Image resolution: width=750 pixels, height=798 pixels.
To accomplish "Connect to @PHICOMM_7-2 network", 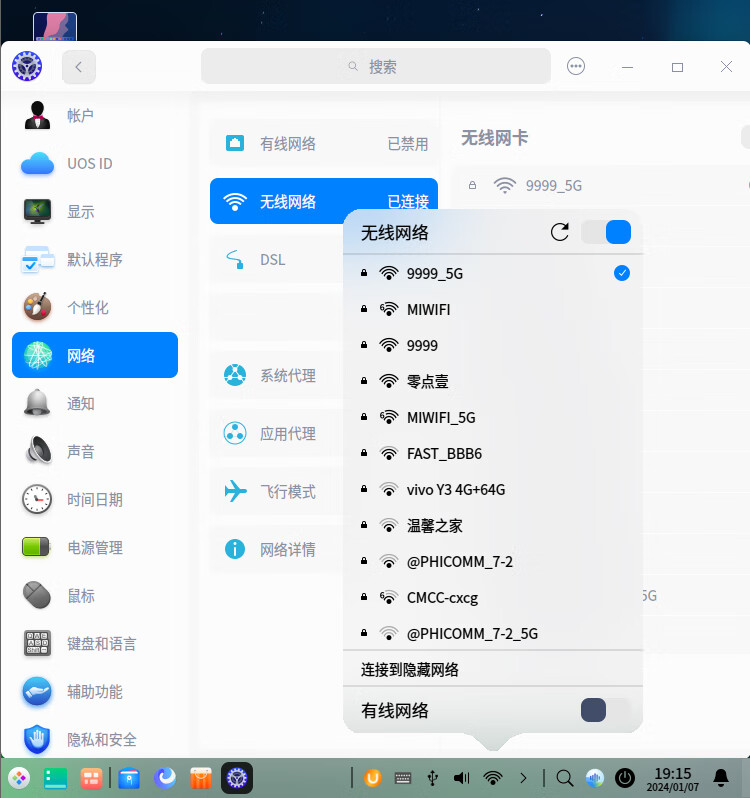I will [493, 561].
